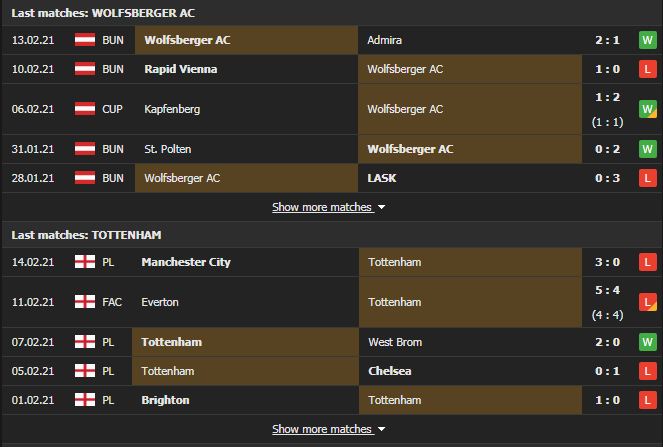
Task: Click the W badge on the Kapfenberg cup match
Action: pyautogui.click(x=647, y=109)
